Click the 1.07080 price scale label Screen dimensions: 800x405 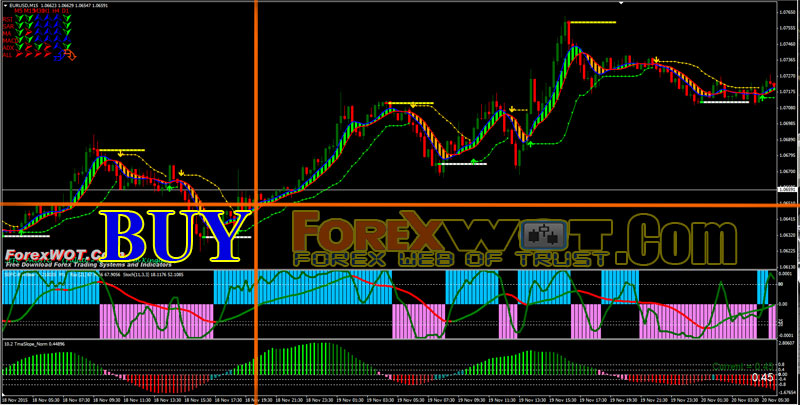[x=787, y=108]
